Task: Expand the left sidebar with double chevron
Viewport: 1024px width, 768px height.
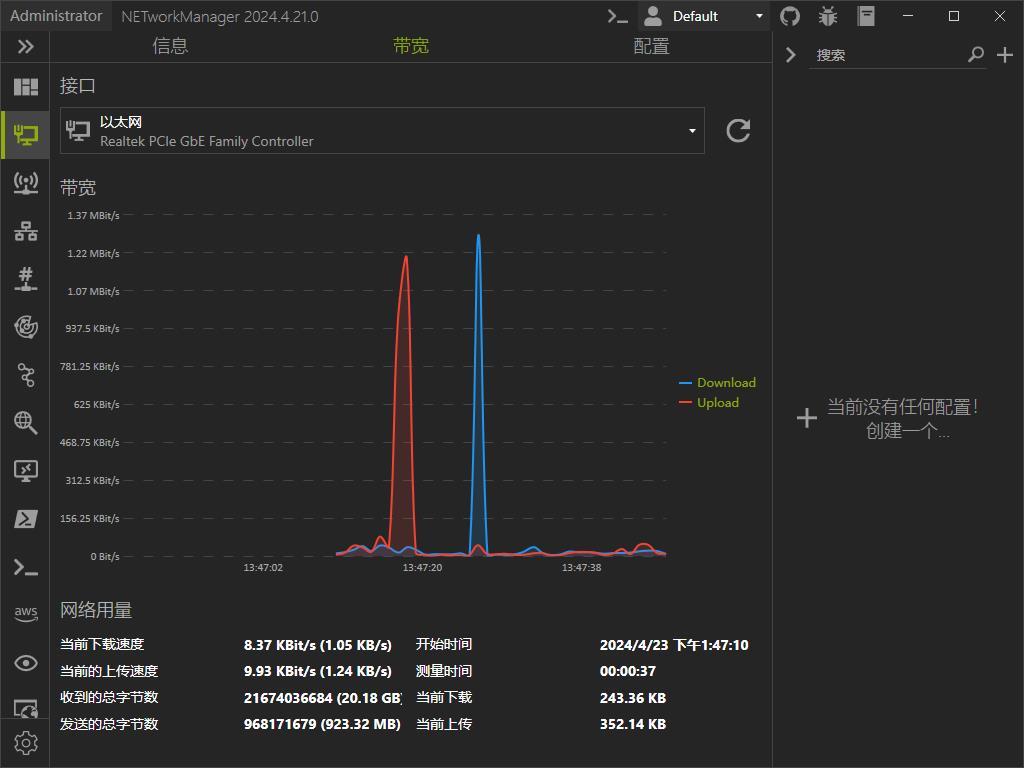Action: [x=25, y=46]
